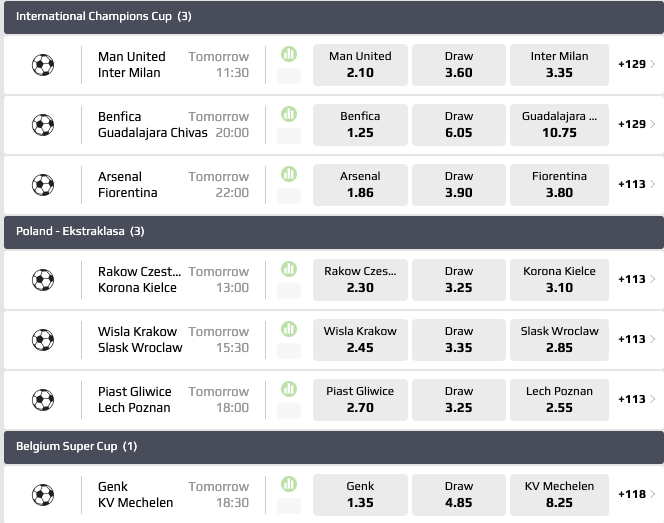Click soccer ball icon beside Arsenal vs Fiorentina
Viewport: 664px width, 523px height.
43,185
